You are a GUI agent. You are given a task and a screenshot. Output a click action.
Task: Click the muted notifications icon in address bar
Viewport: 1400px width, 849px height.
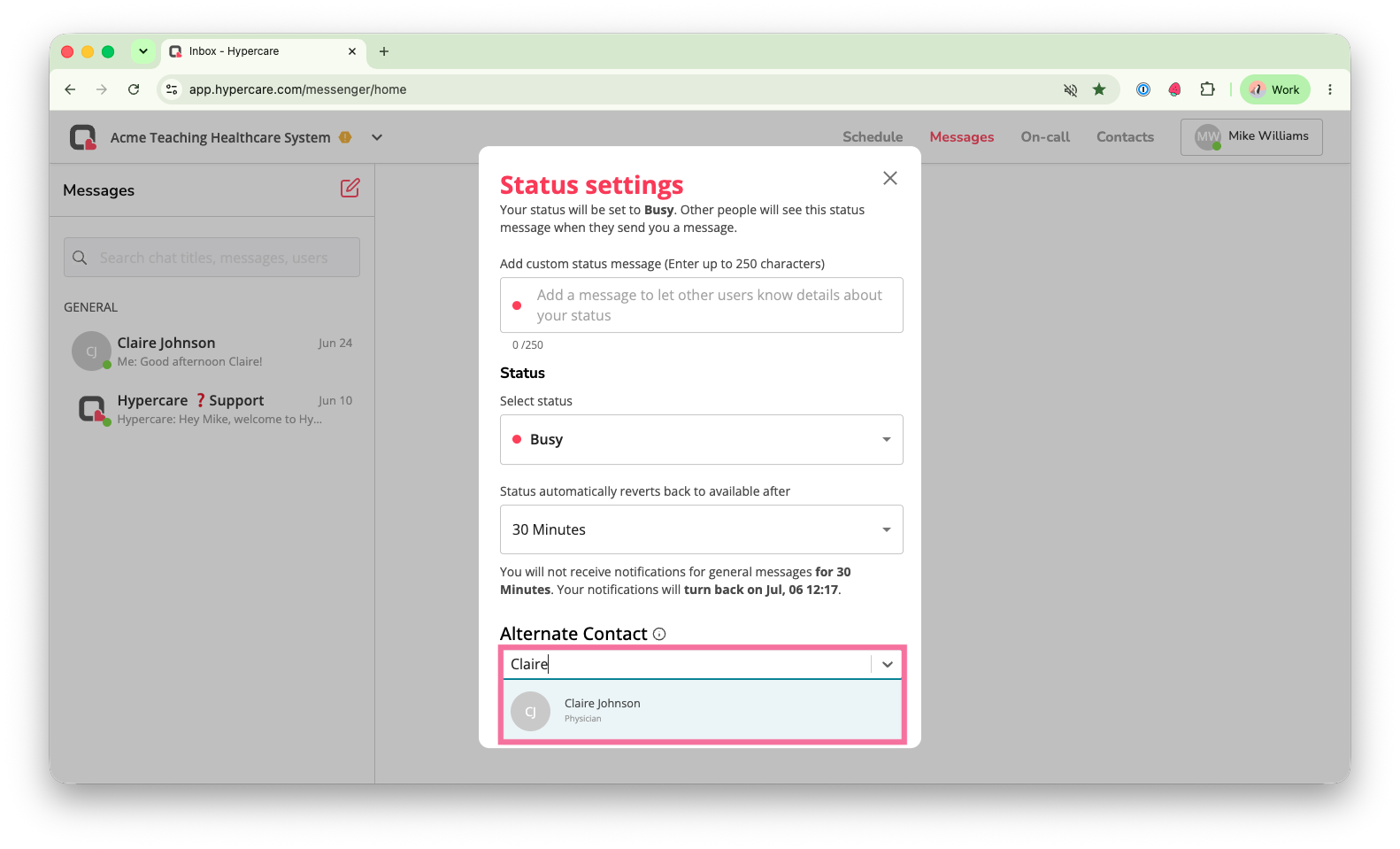pos(1071,89)
